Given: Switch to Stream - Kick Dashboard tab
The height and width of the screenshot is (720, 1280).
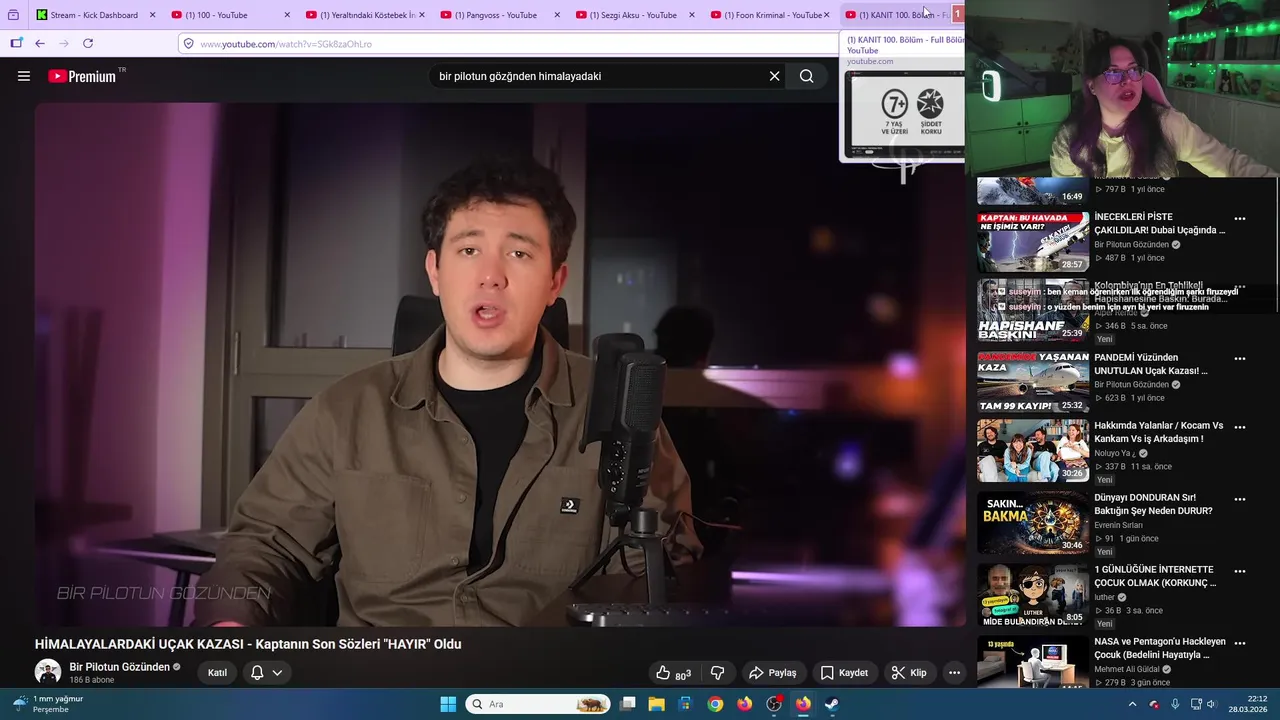Looking at the screenshot, I should click(x=94, y=15).
